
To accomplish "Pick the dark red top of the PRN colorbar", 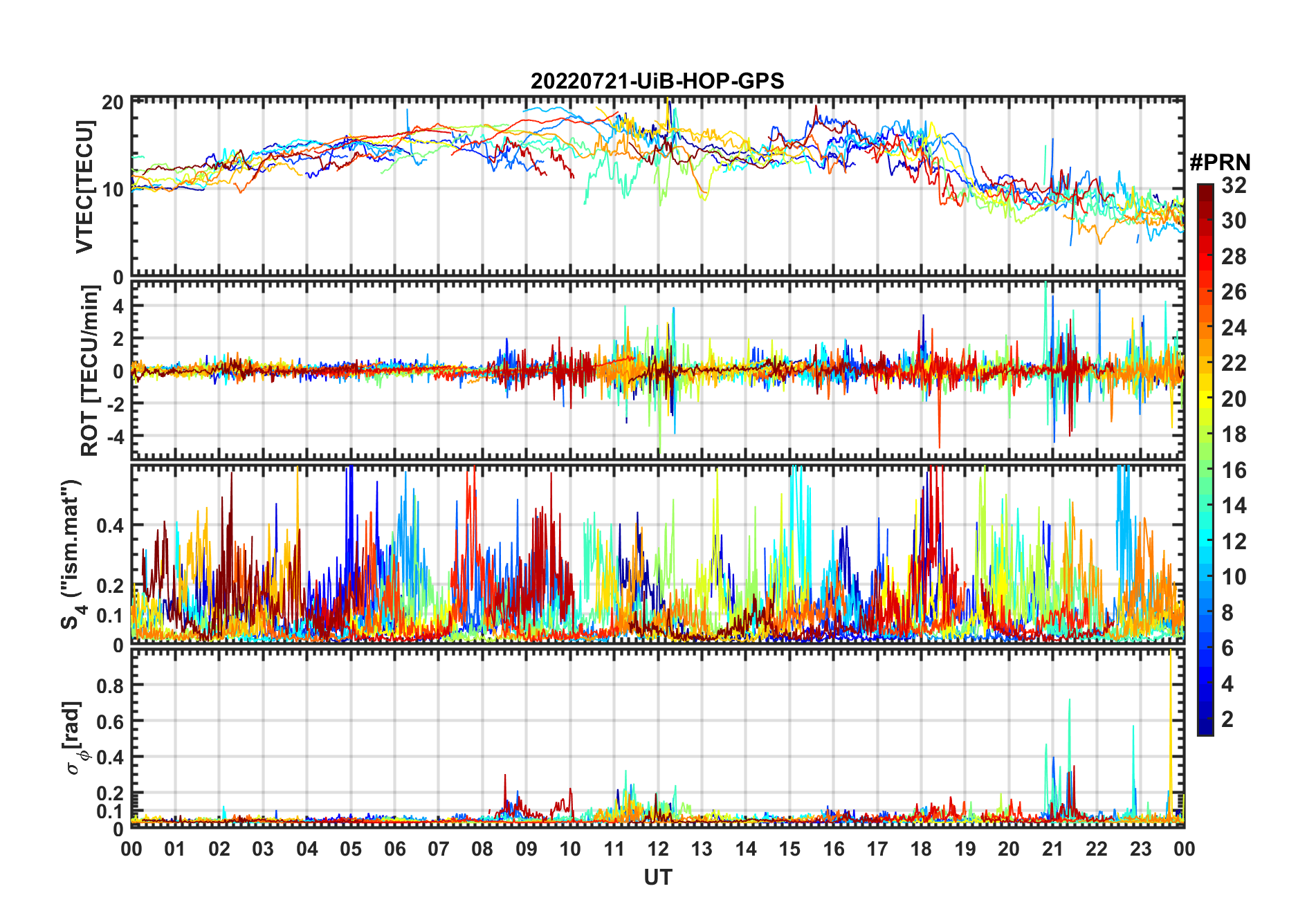I will (1205, 190).
